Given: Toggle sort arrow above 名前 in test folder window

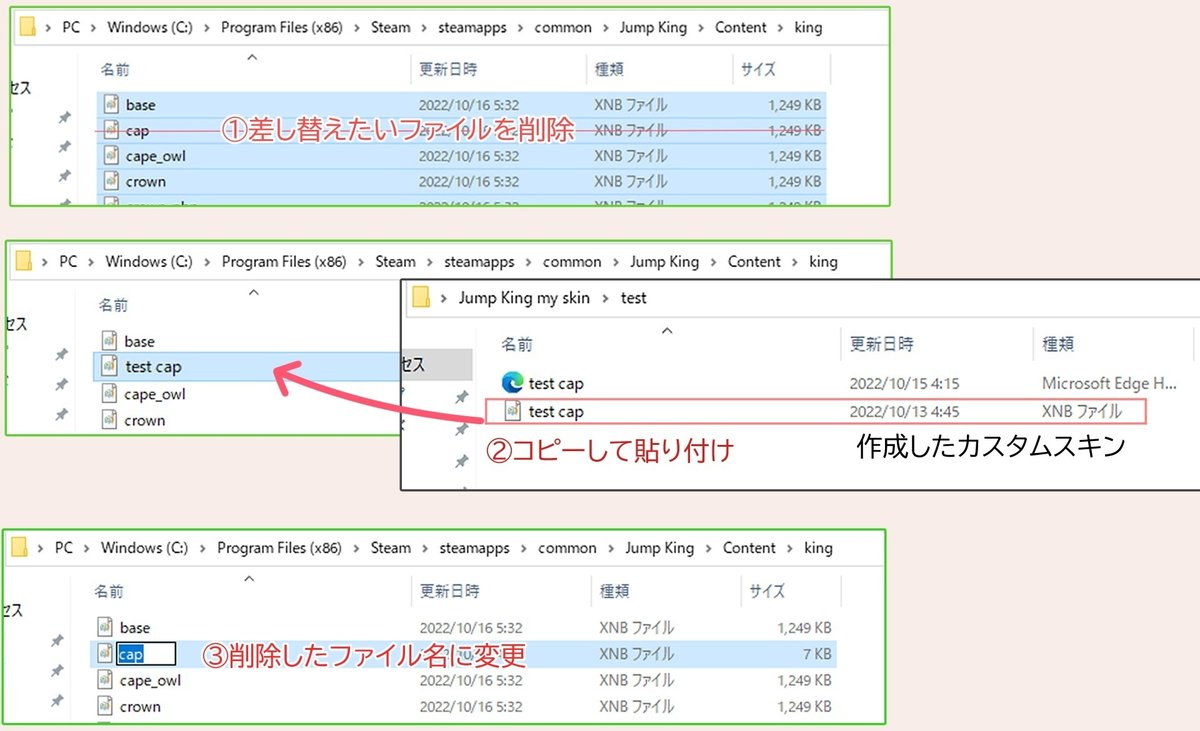Looking at the screenshot, I should (667, 330).
